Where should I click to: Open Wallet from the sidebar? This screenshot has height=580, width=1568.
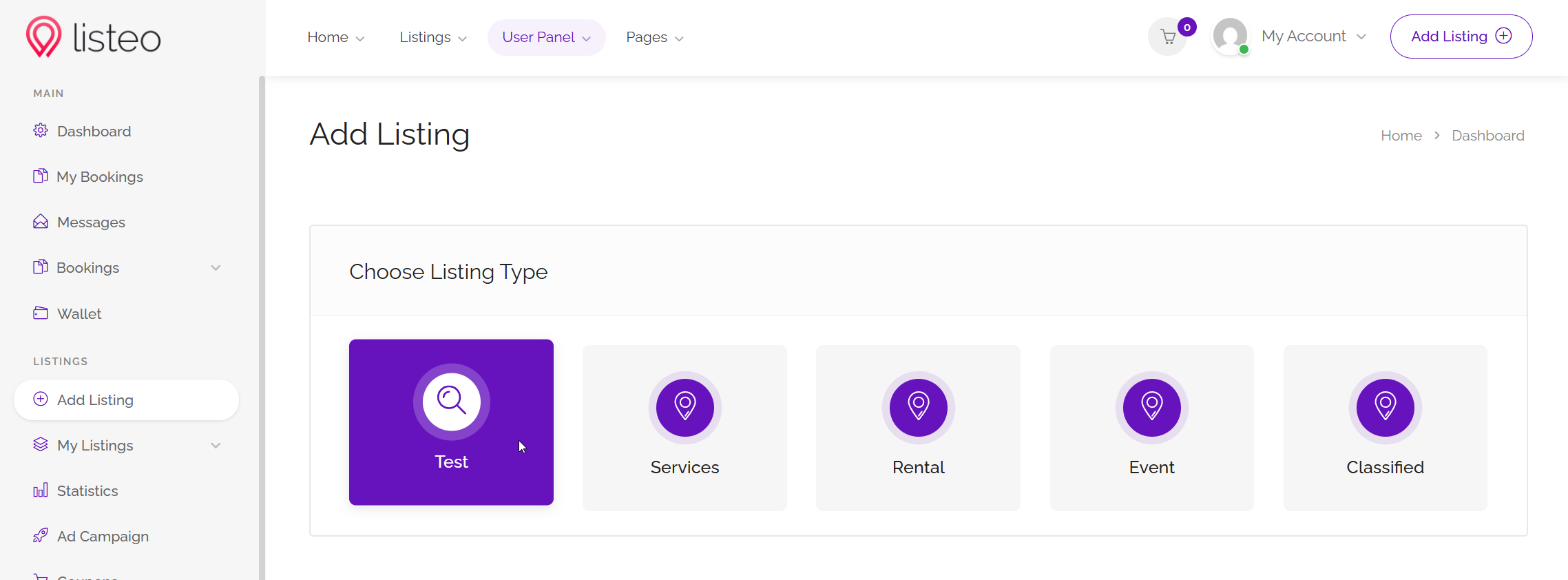79,314
